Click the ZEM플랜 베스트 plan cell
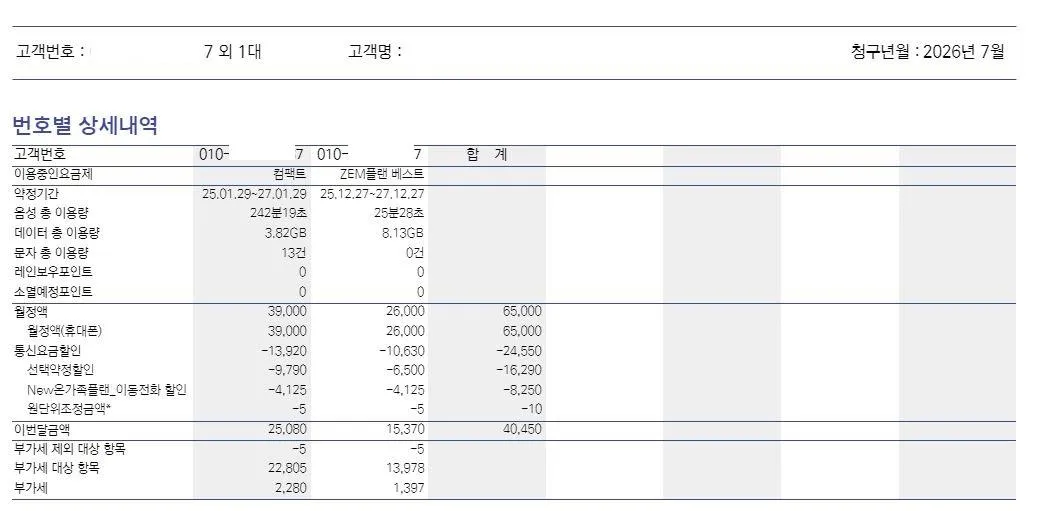Image resolution: width=1056 pixels, height=511 pixels. pos(382,174)
